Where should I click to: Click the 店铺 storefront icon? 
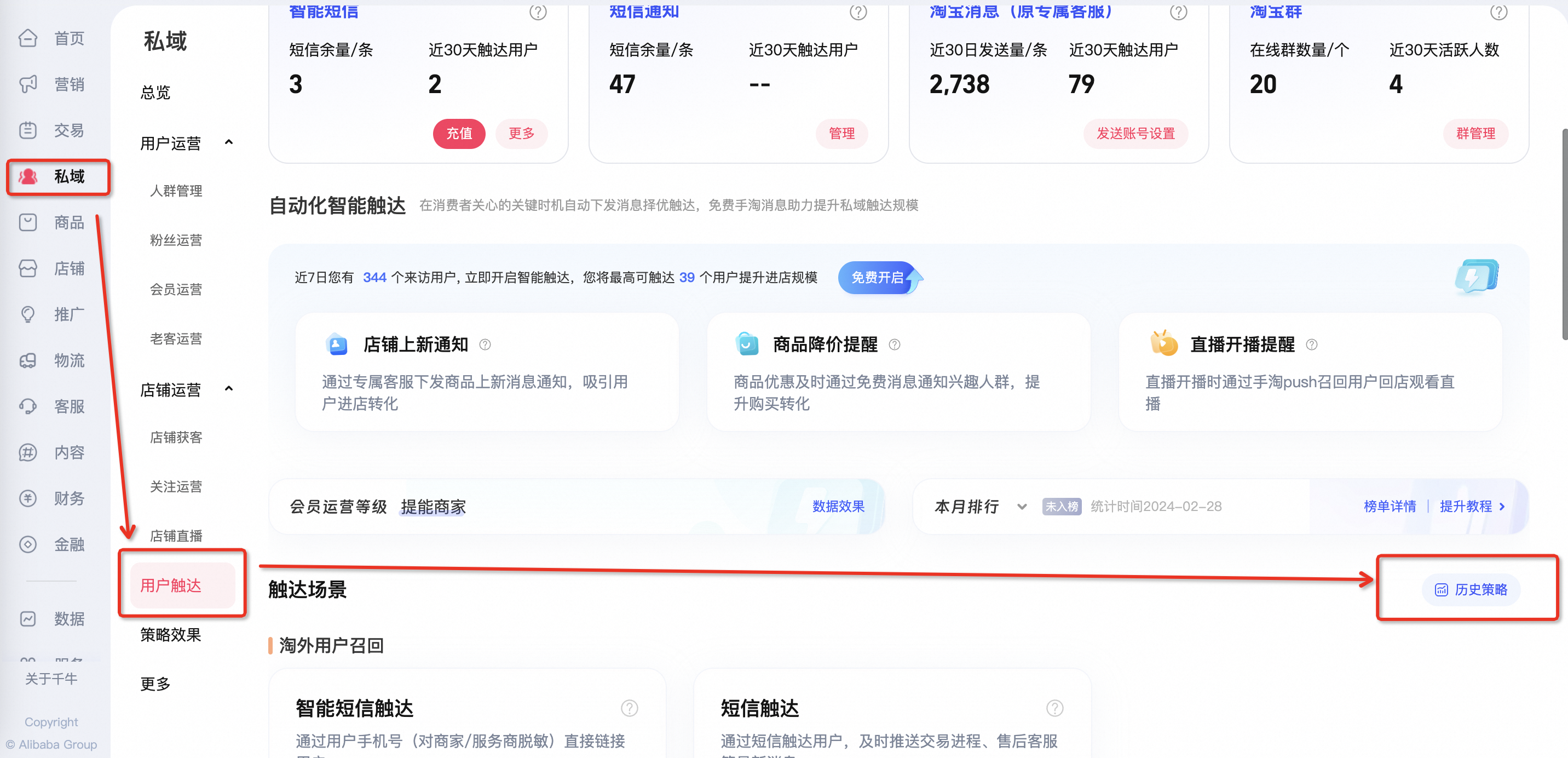coord(27,268)
